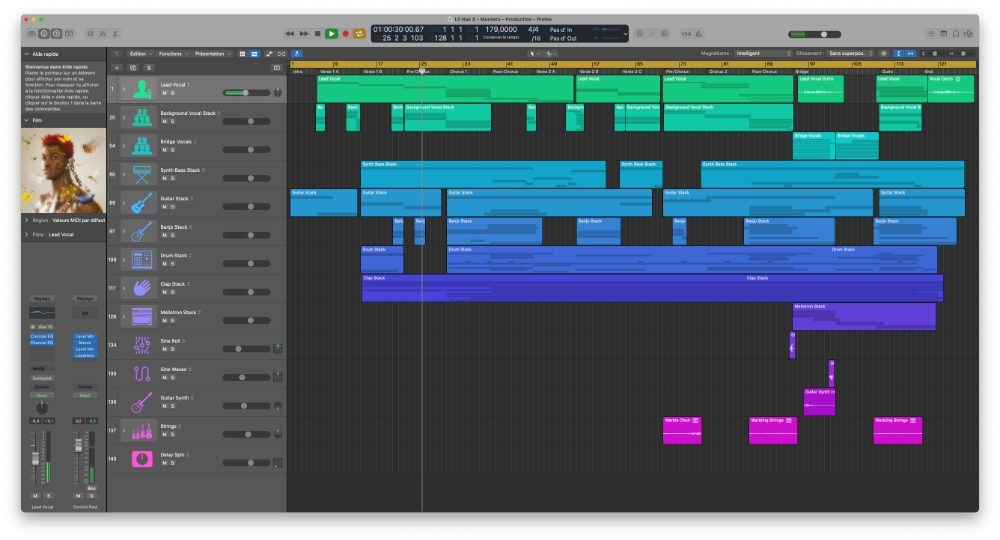Expand the Strings track stack

pyautogui.click(x=124, y=431)
